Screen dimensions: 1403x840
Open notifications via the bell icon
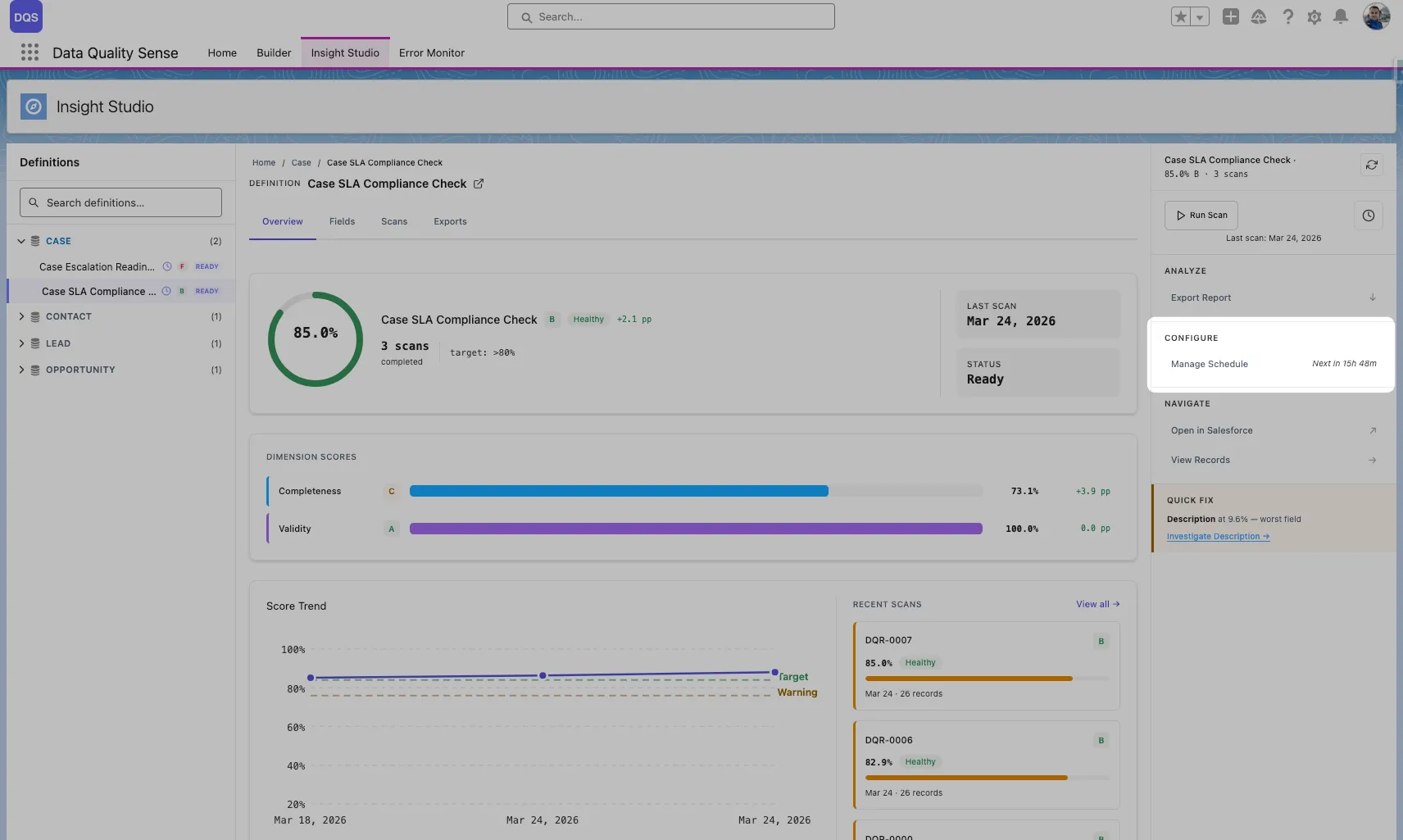coord(1342,16)
